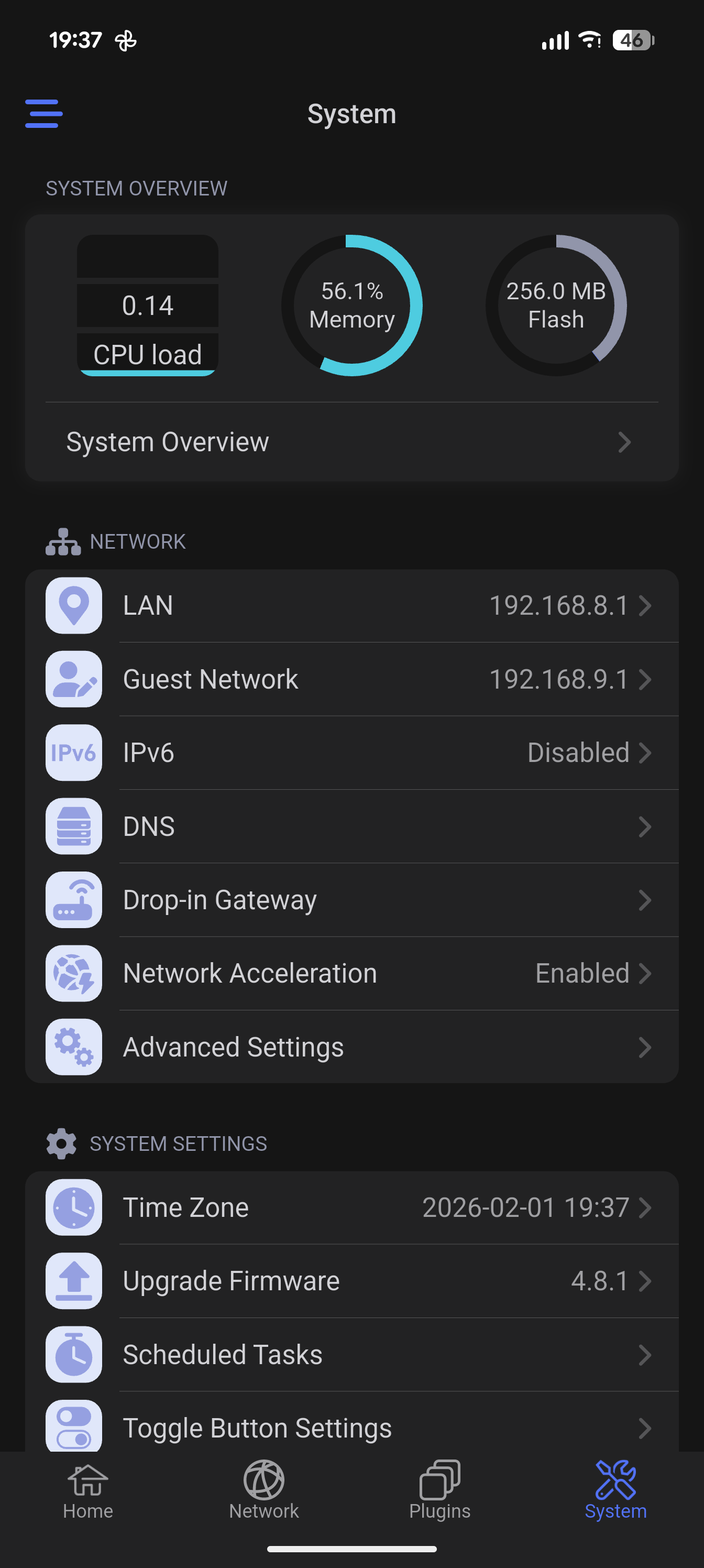Tap the Advanced Settings gears icon
The width and height of the screenshot is (704, 1568).
click(74, 1047)
